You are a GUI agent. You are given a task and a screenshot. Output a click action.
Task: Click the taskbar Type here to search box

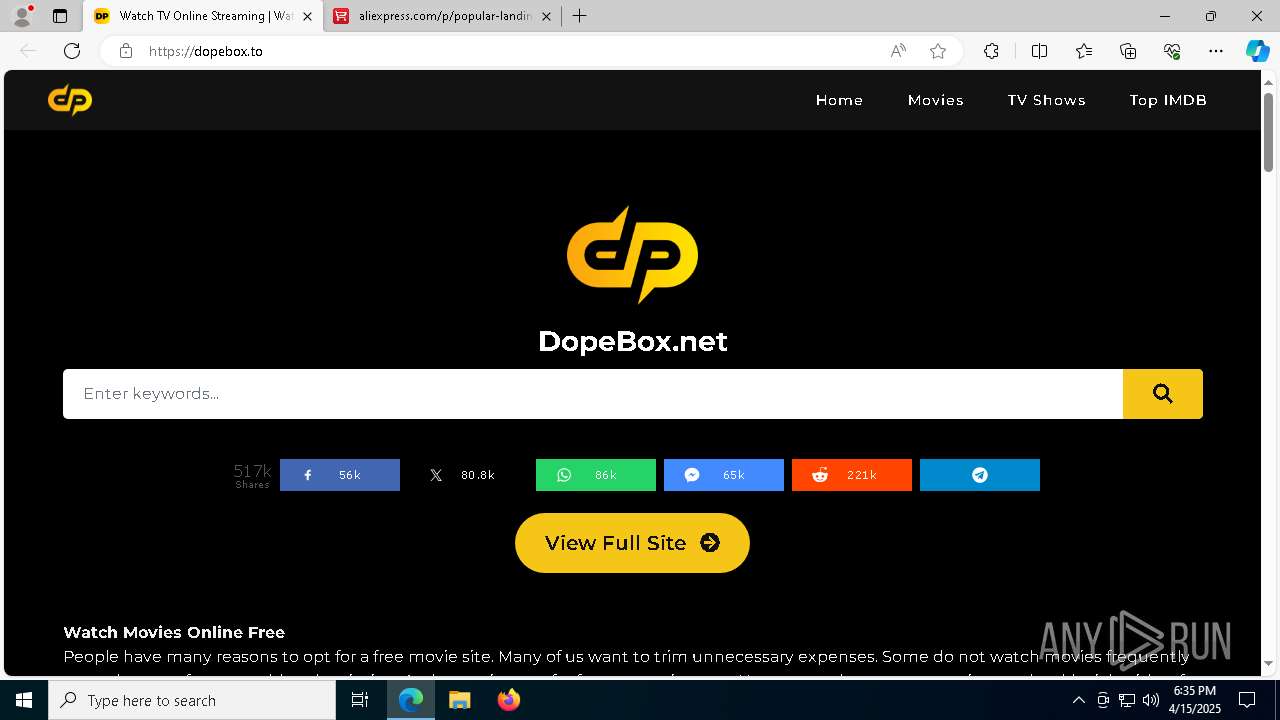(x=192, y=700)
